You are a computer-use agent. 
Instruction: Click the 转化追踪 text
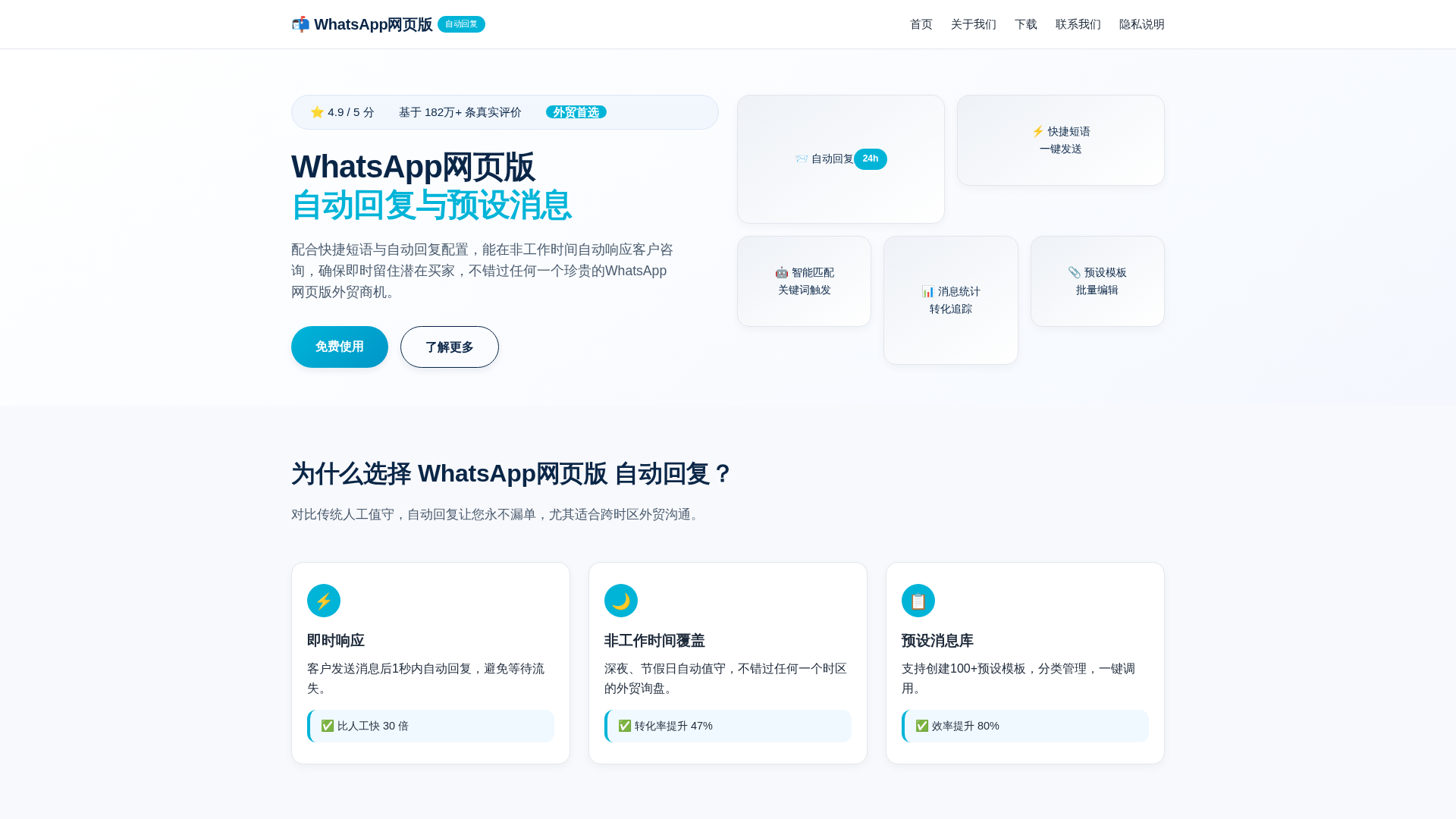coord(951,309)
